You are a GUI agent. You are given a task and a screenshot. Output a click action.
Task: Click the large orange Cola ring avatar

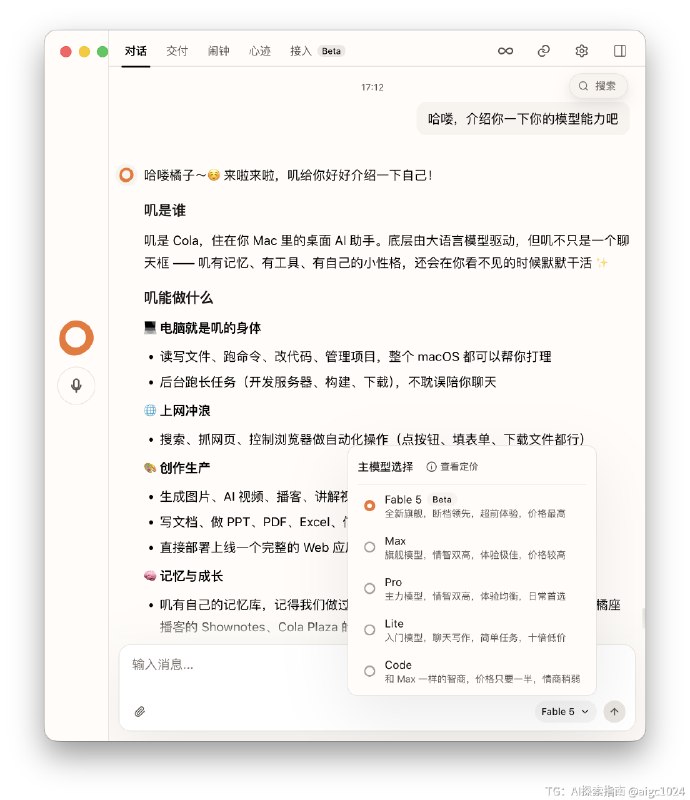pyautogui.click(x=77, y=338)
